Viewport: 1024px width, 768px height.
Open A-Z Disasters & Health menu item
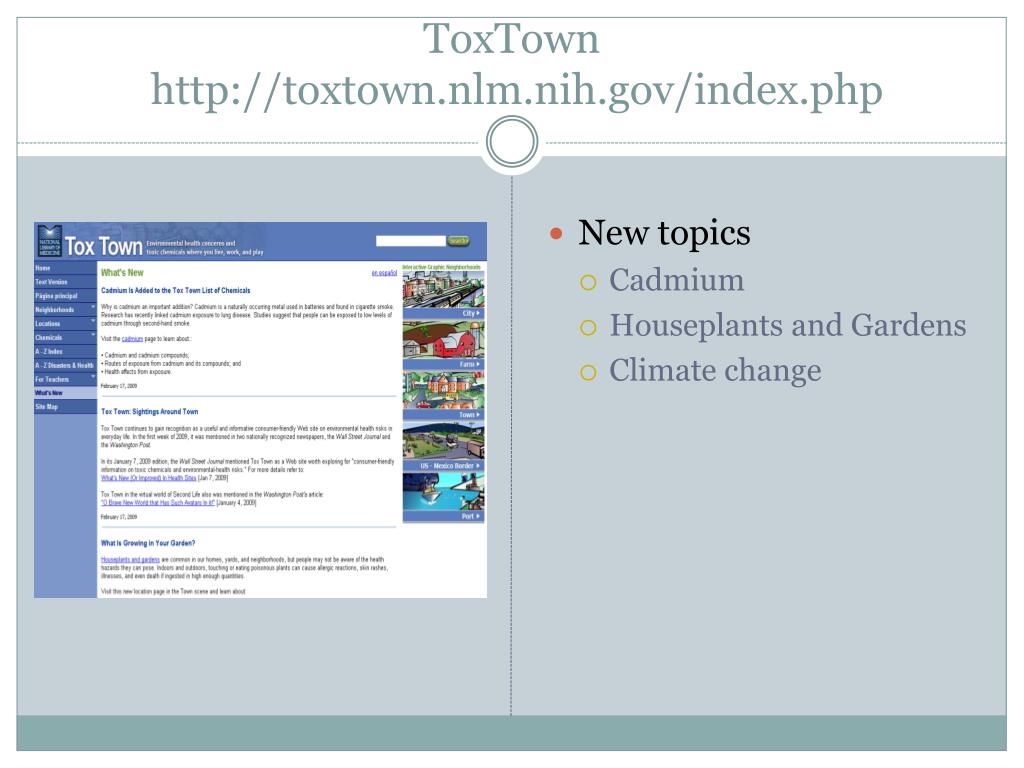(x=65, y=365)
